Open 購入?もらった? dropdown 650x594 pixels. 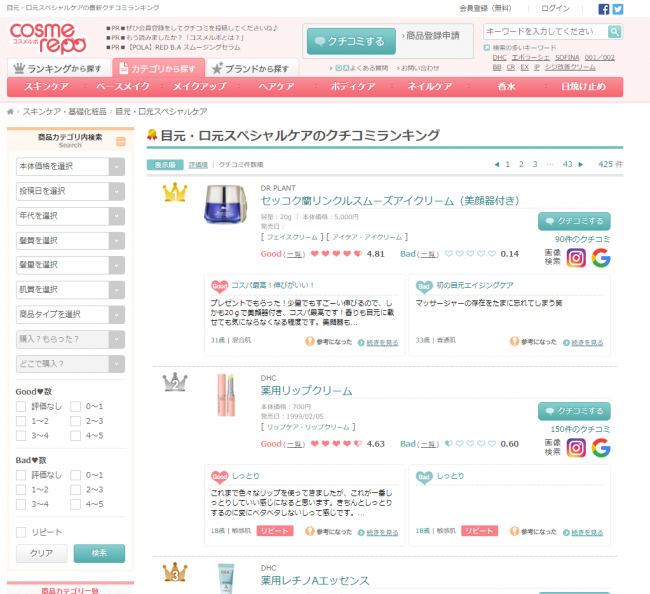click(x=70, y=339)
